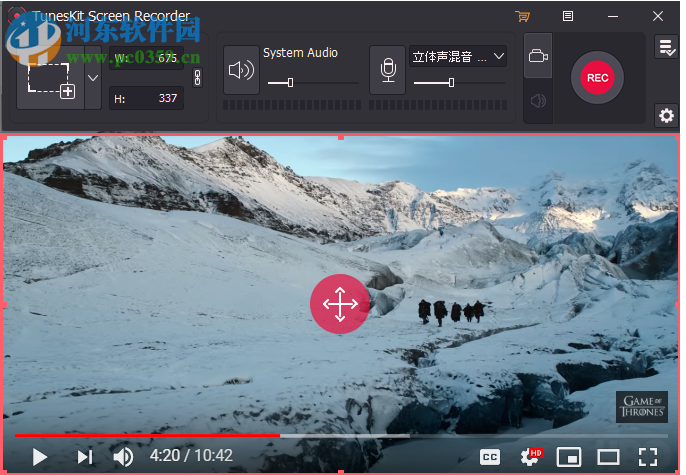Click the width W input field
The width and height of the screenshot is (686, 475).
click(146, 58)
